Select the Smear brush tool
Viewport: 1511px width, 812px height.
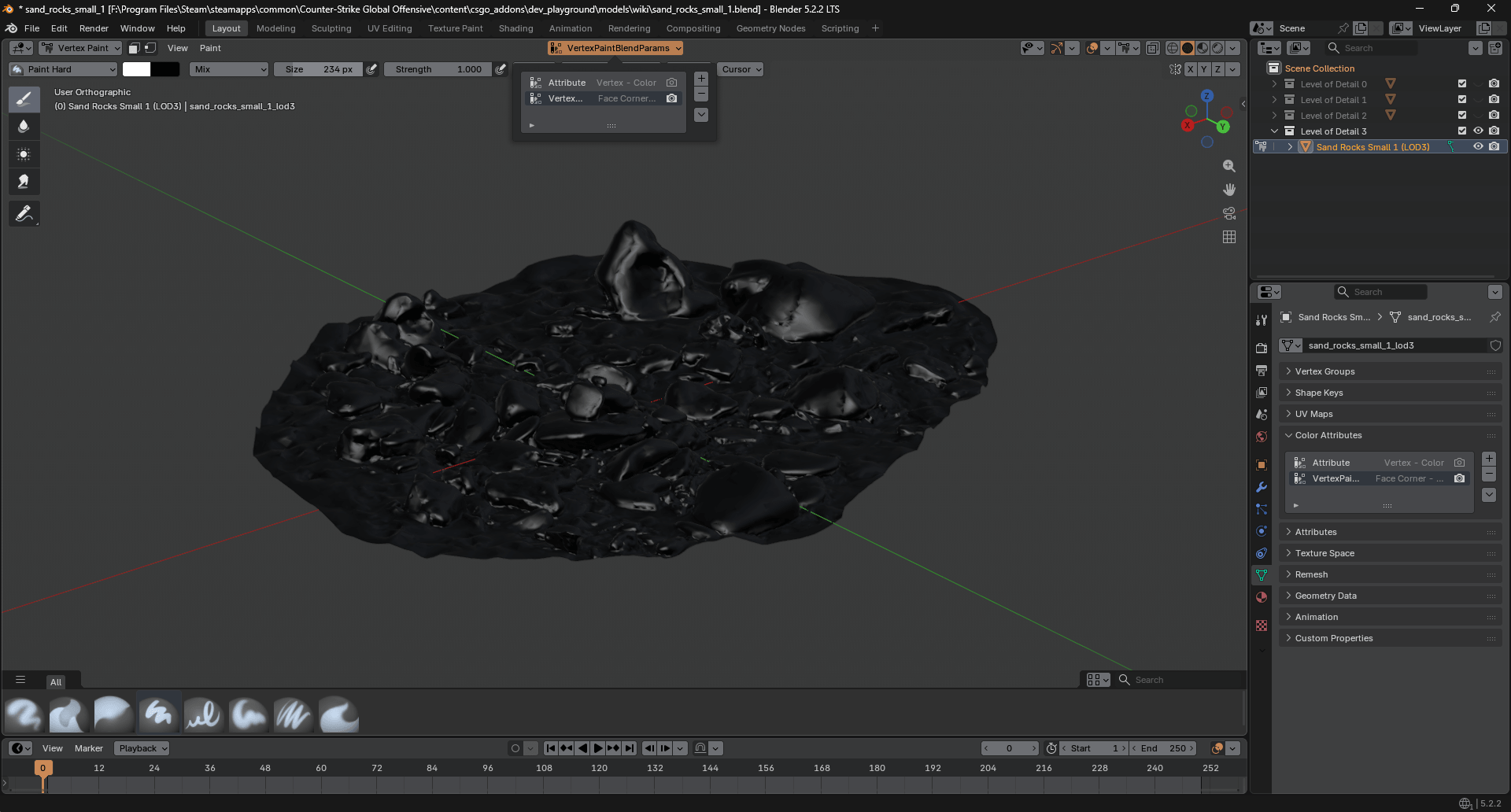pos(24,182)
